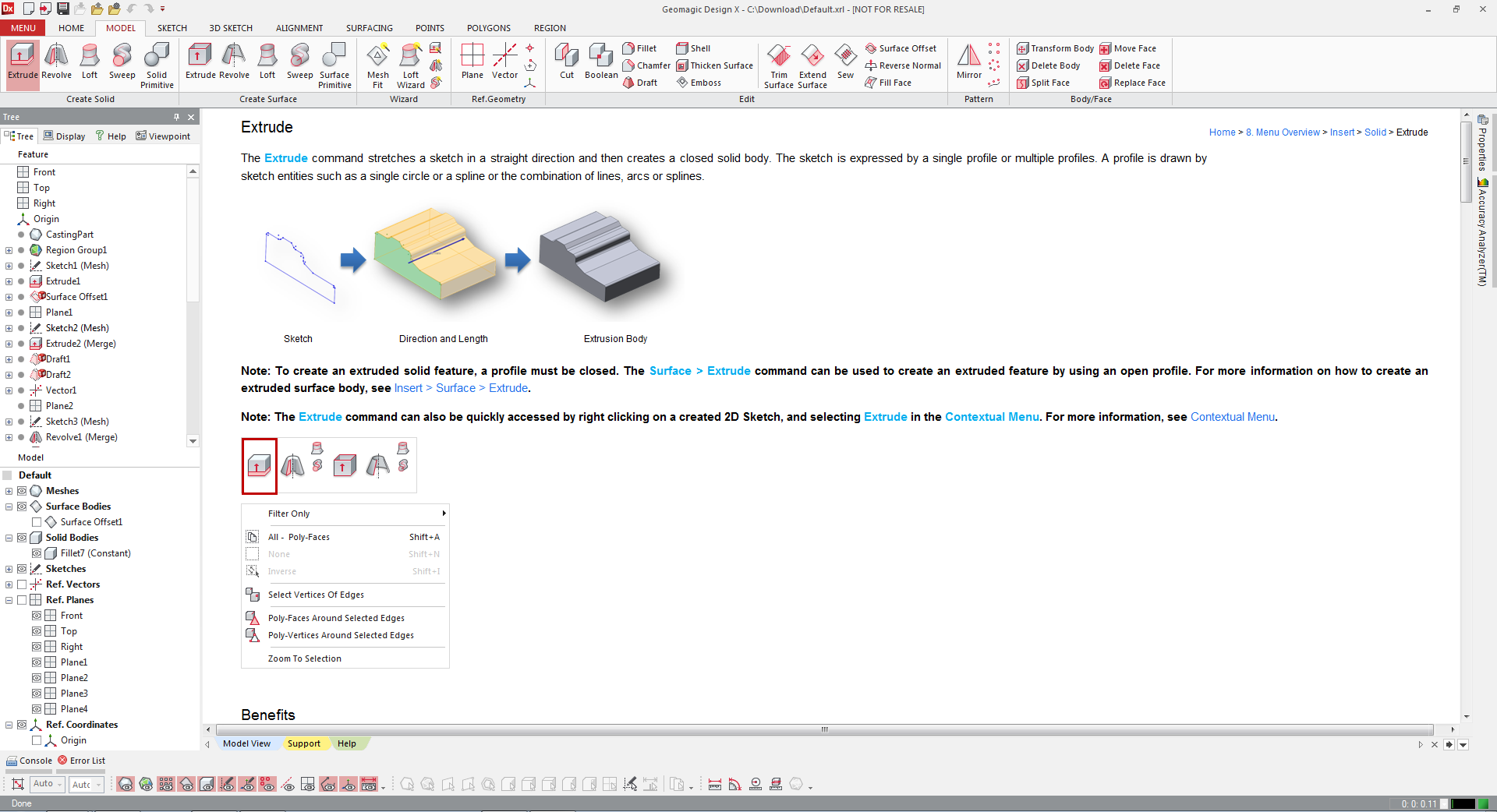Select the Mirror pattern tool

968,62
